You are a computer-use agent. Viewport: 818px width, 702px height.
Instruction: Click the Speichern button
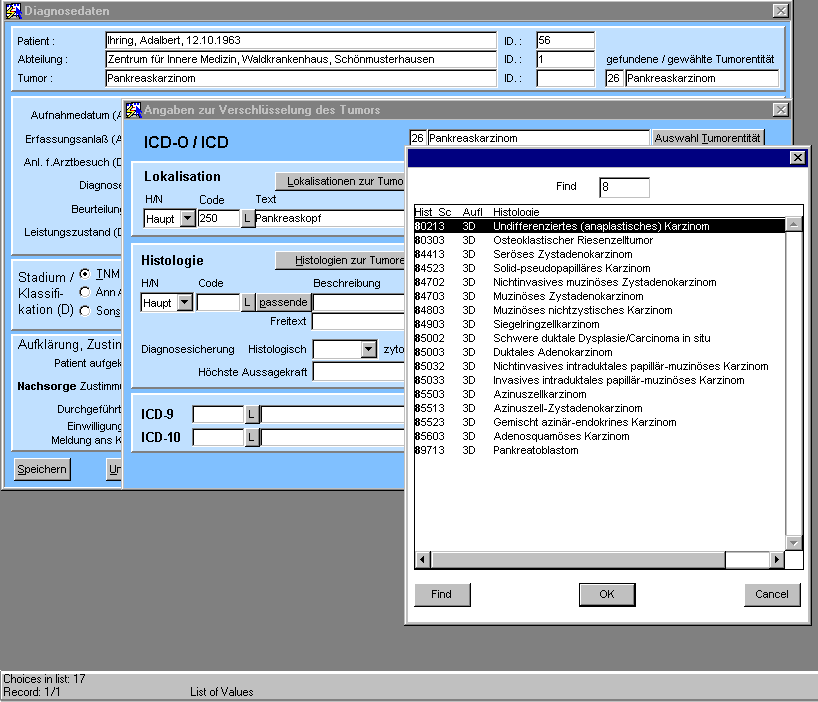click(x=42, y=469)
